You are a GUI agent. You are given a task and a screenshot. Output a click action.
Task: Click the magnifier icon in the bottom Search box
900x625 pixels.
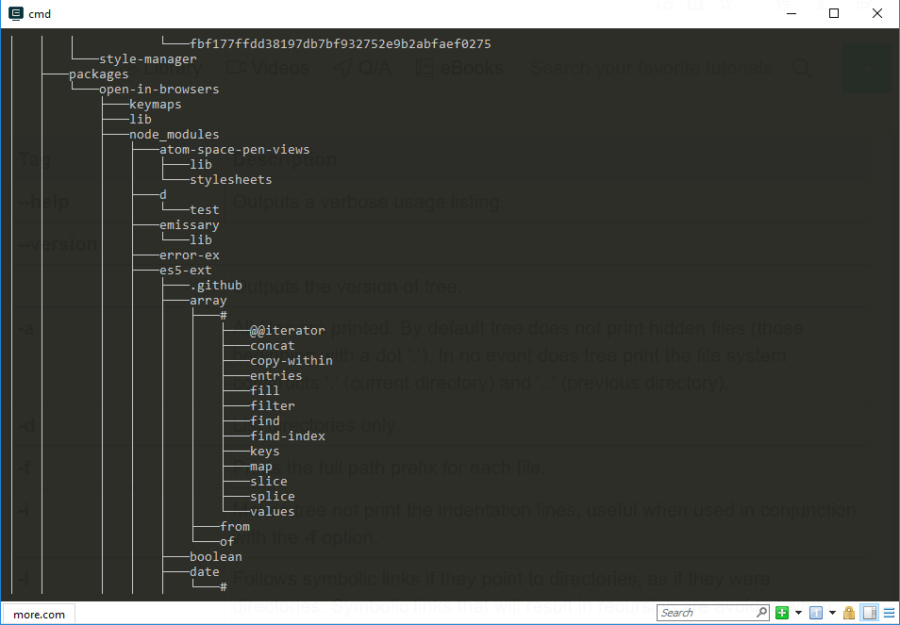click(x=761, y=612)
